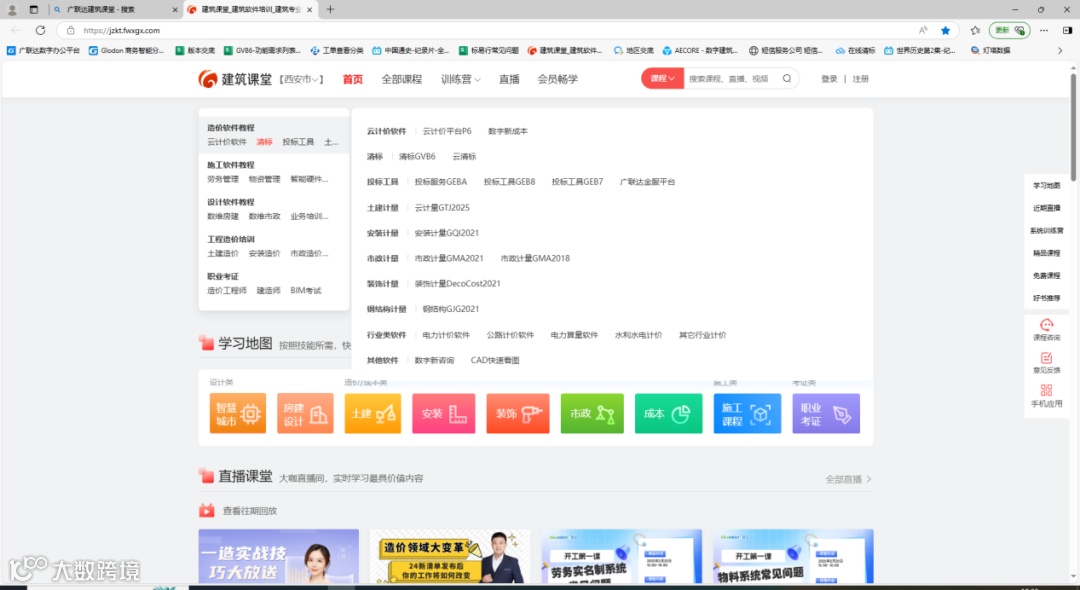Open 会员畅学 navigation item
The height and width of the screenshot is (590, 1080).
click(557, 79)
